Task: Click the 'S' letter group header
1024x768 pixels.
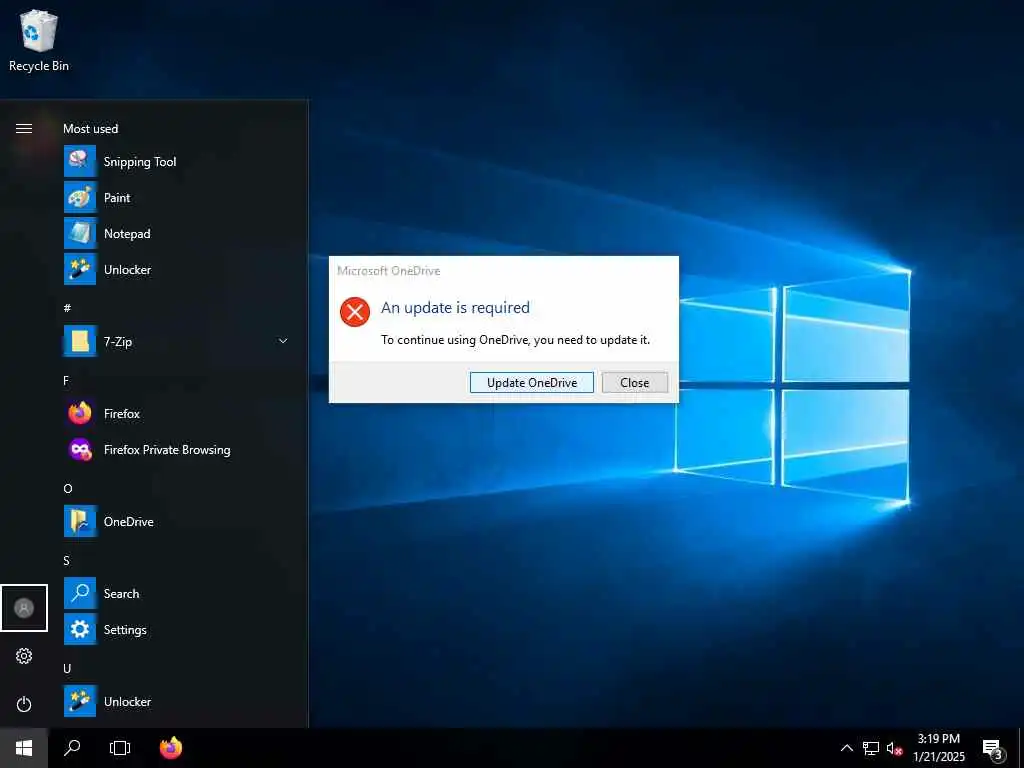Action: click(x=67, y=560)
